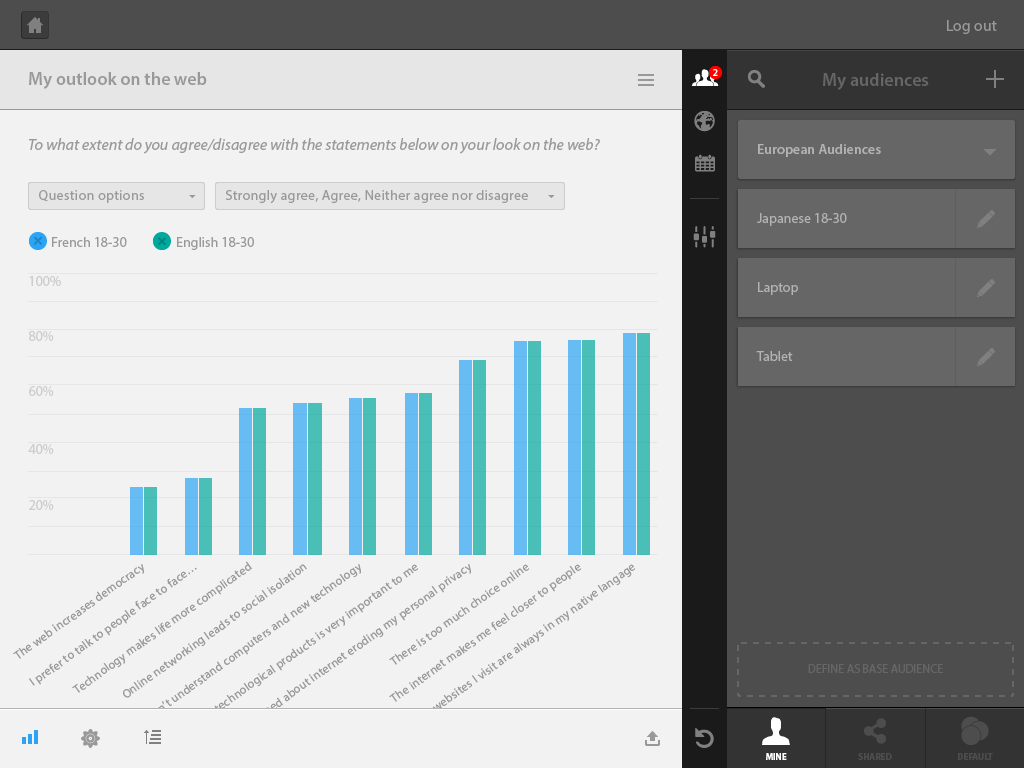The width and height of the screenshot is (1024, 768).
Task: Select the Japanese 18-30 audience
Action: (x=846, y=219)
